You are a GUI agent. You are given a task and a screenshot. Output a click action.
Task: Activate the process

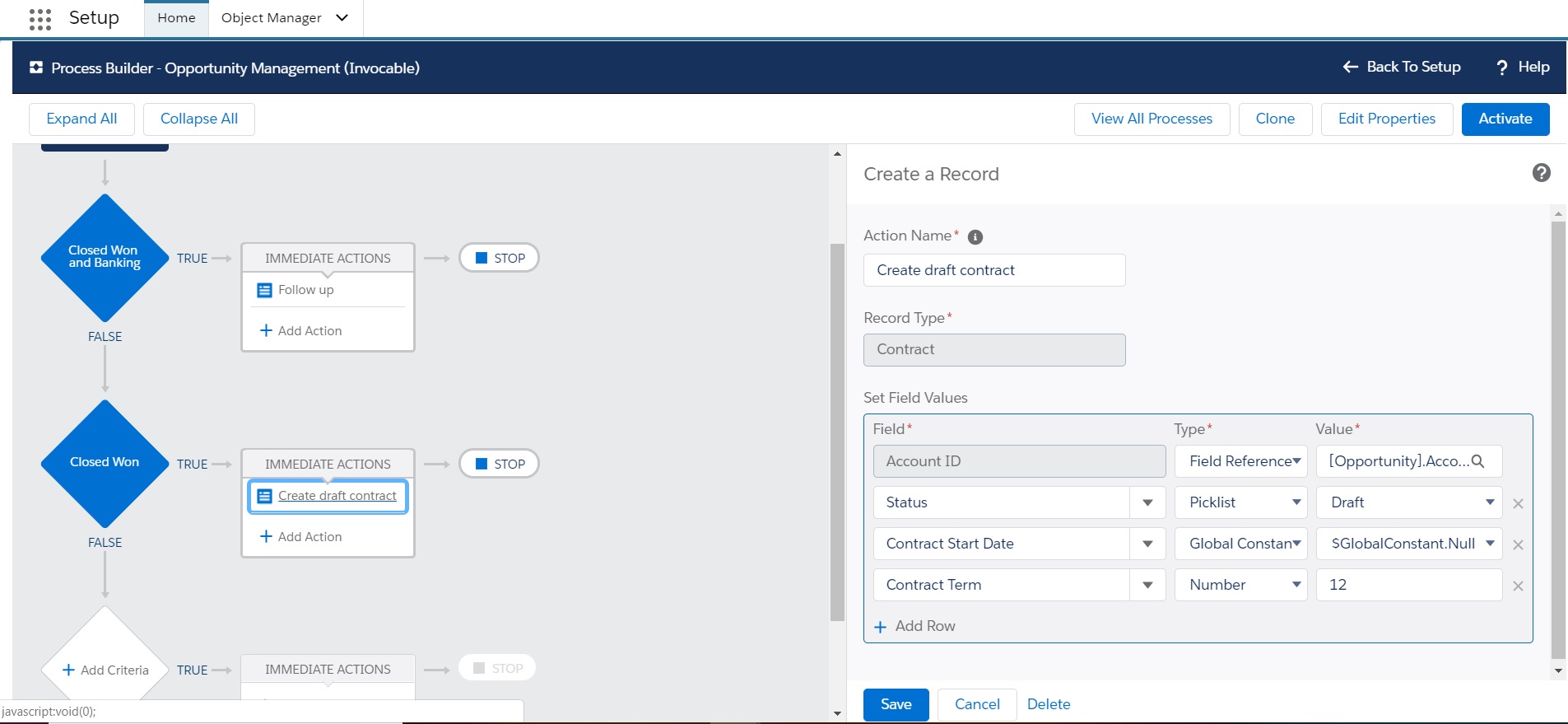tap(1505, 119)
